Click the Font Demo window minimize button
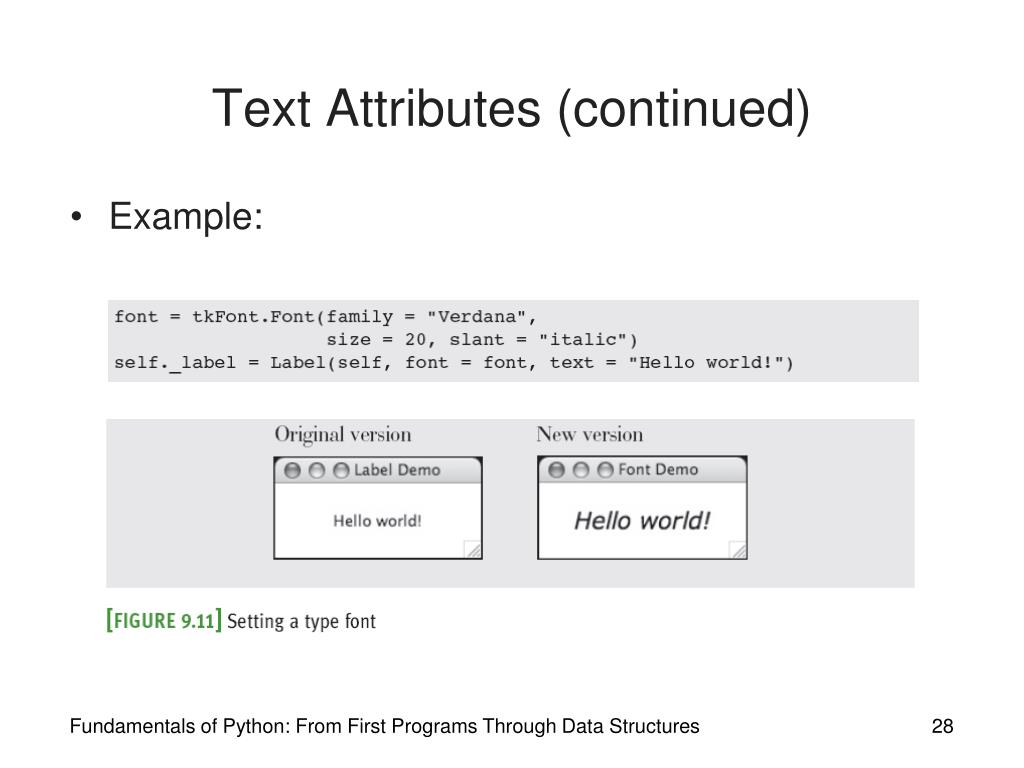The image size is (1024, 768). click(x=581, y=470)
